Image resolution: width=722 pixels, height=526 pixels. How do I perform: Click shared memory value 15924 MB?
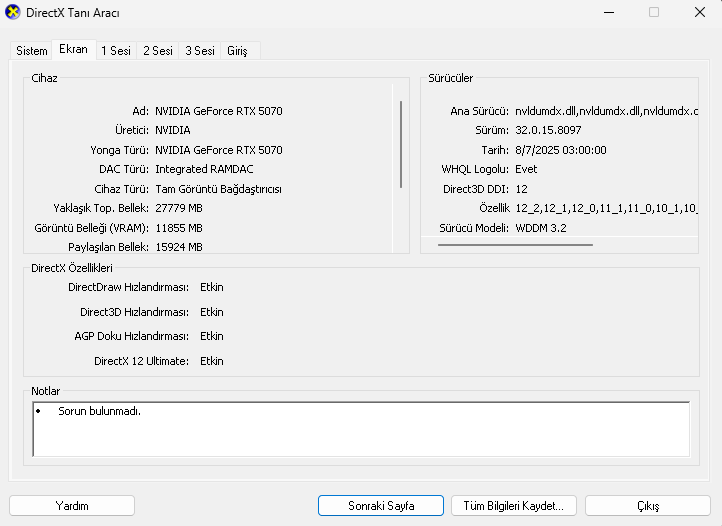pos(179,247)
